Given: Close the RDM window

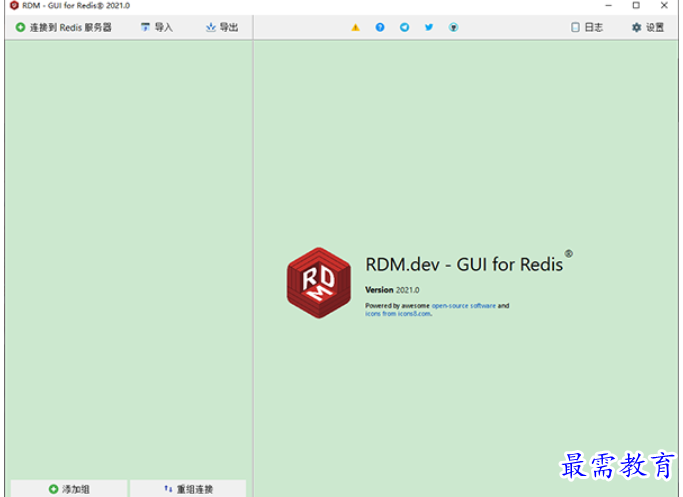Looking at the screenshot, I should pos(664,5).
